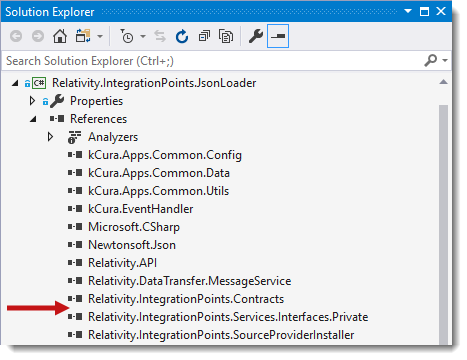Click the SourceProviderInstaller reference icon
The height and width of the screenshot is (360, 467).
tap(75, 335)
